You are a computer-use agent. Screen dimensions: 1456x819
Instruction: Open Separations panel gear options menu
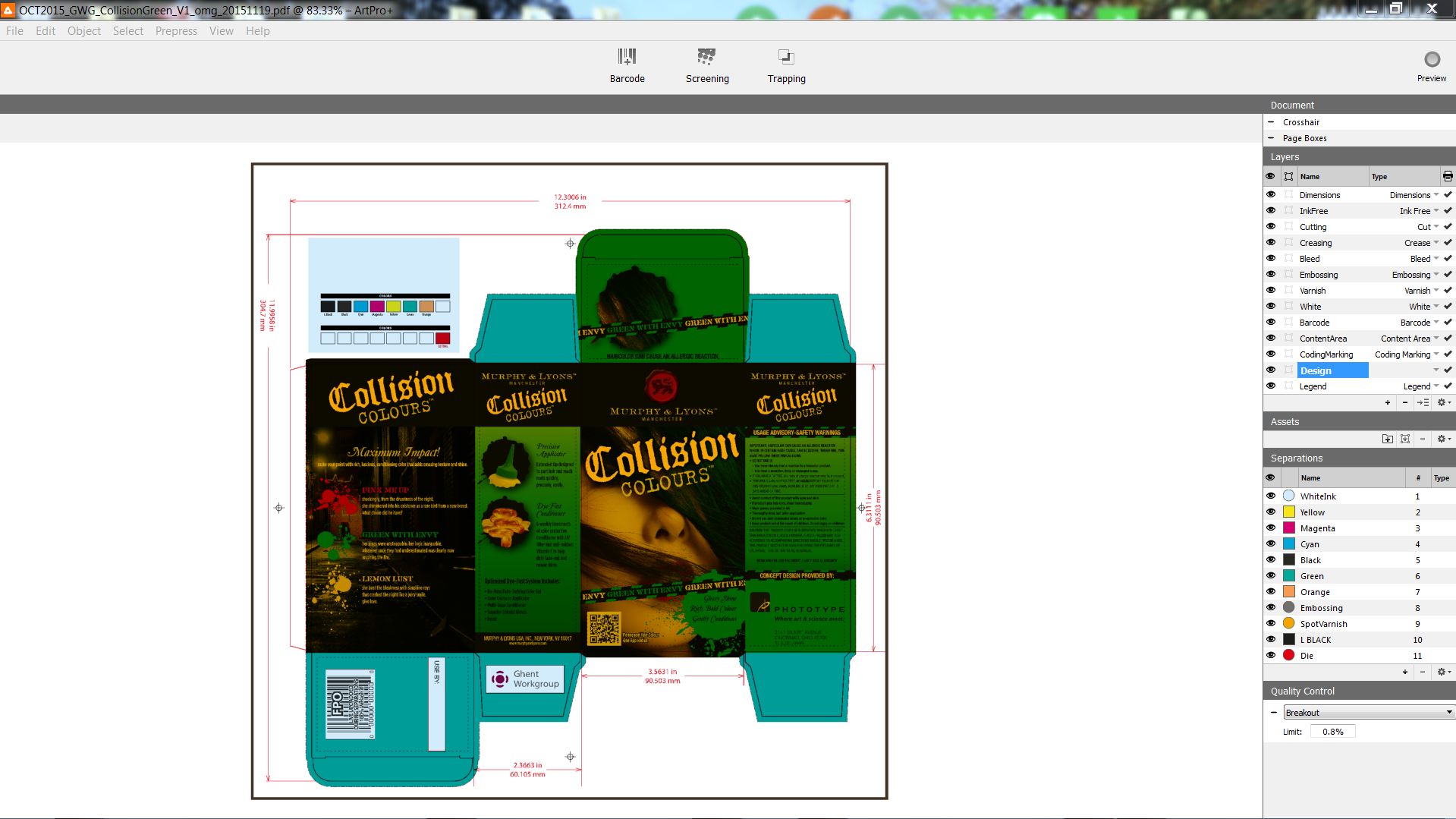(1444, 672)
